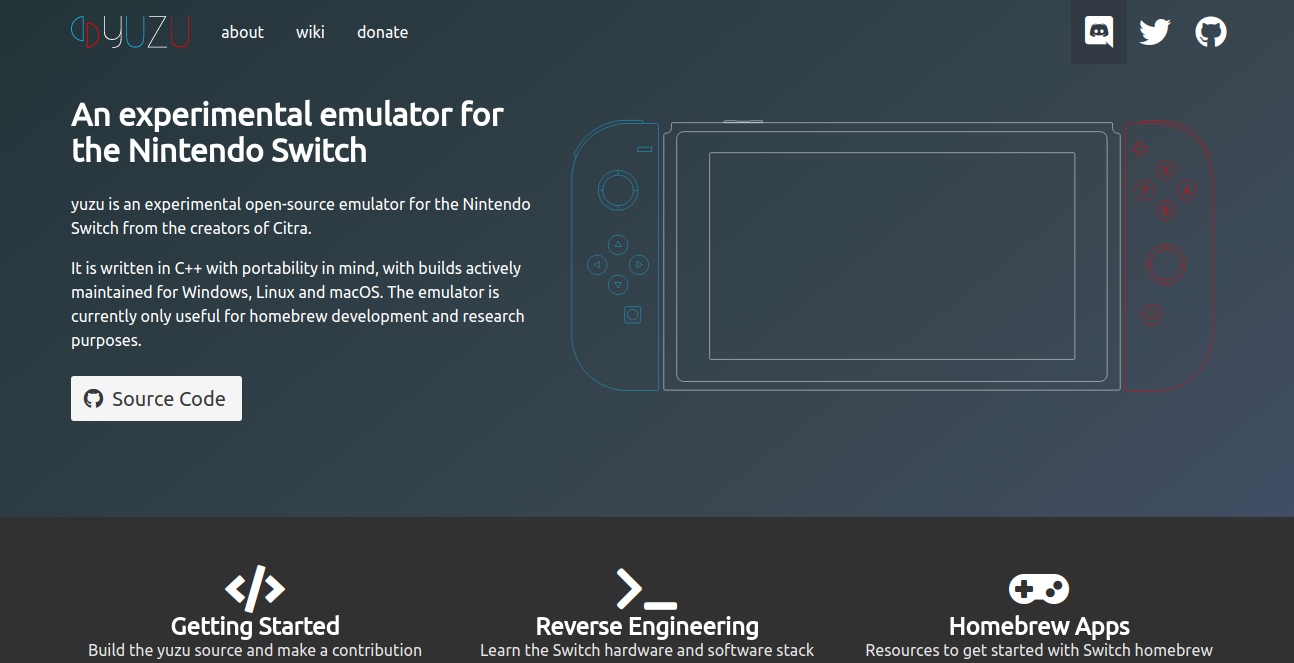Click the paragraph starting 'It is written in C++'
This screenshot has height=663, width=1294.
[298, 304]
